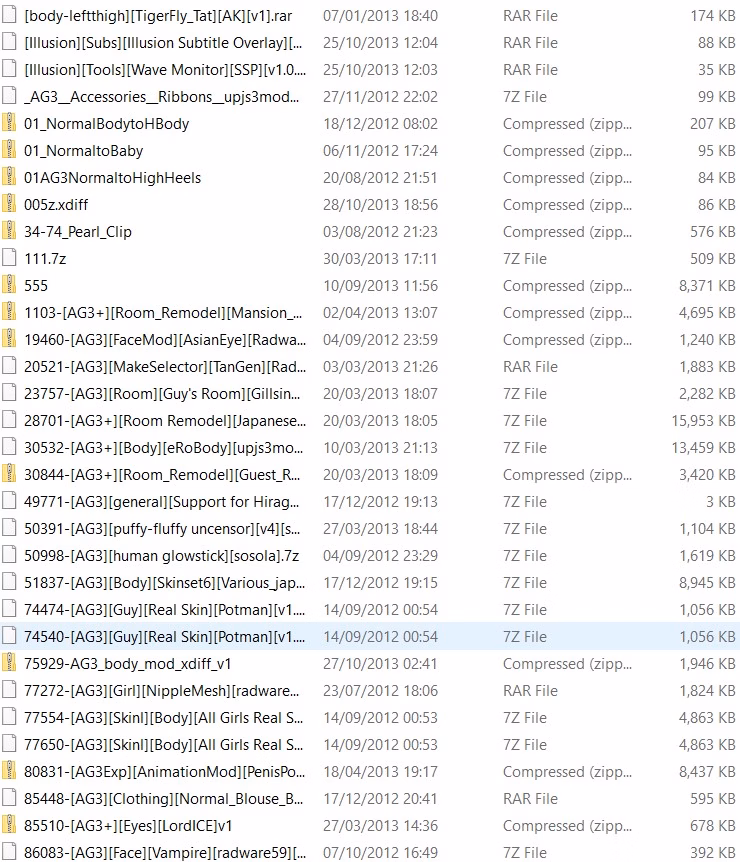Select 85448-[AG3][Clothing][Normal_Blouse file name
740x862 pixels.
163,798
